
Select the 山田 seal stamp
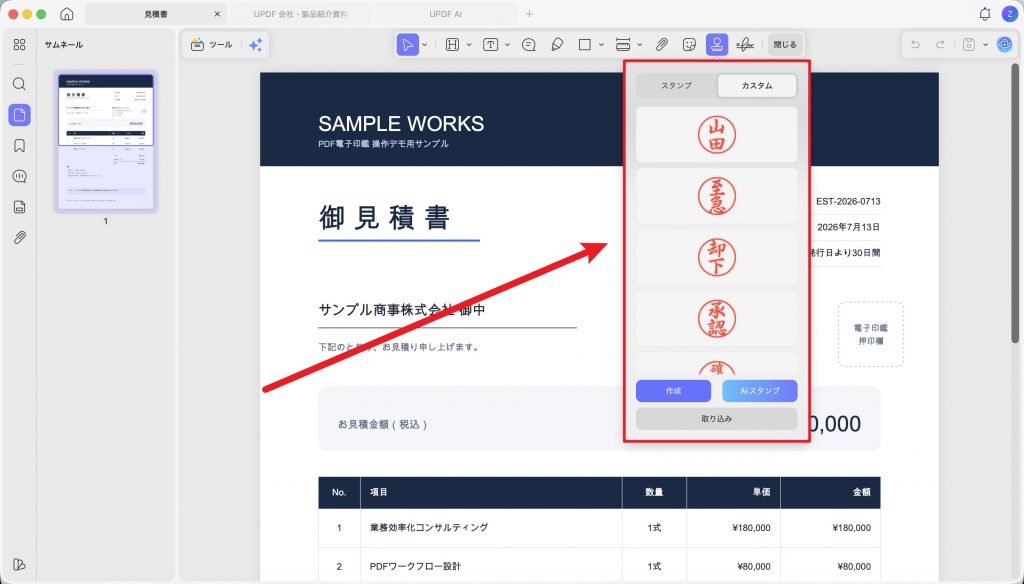point(716,135)
